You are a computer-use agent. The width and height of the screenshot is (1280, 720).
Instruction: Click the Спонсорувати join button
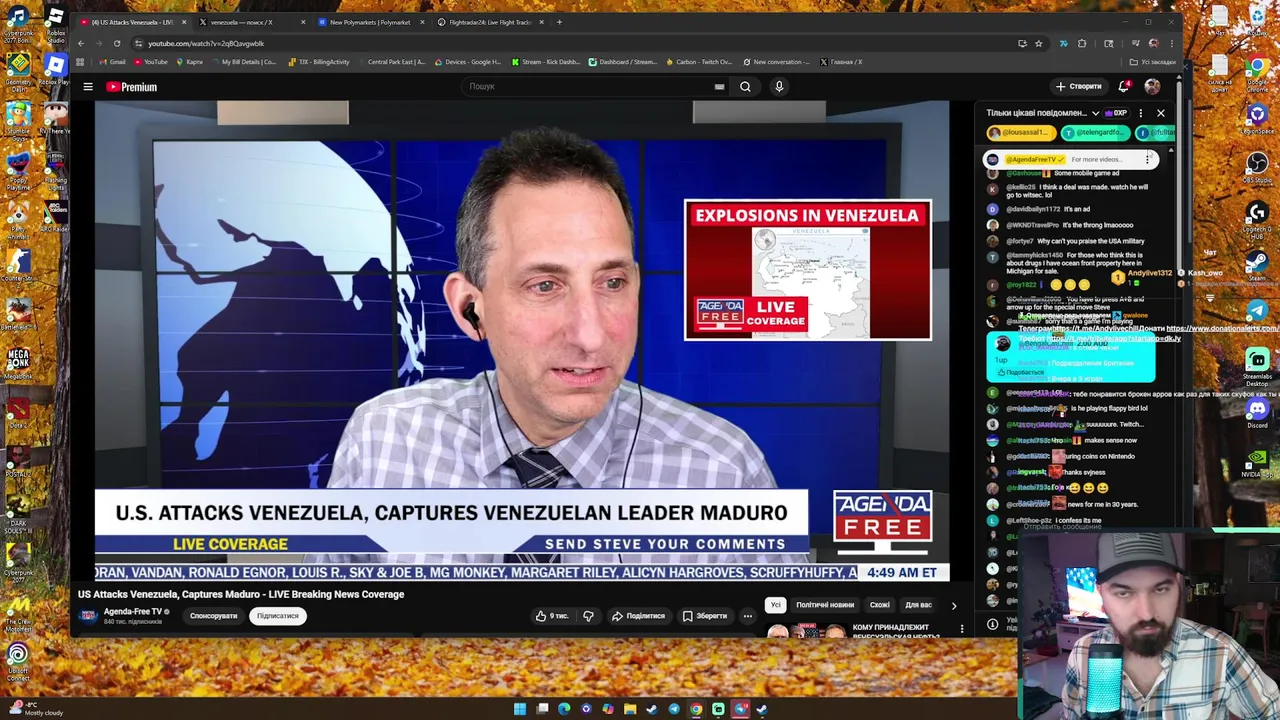point(214,616)
